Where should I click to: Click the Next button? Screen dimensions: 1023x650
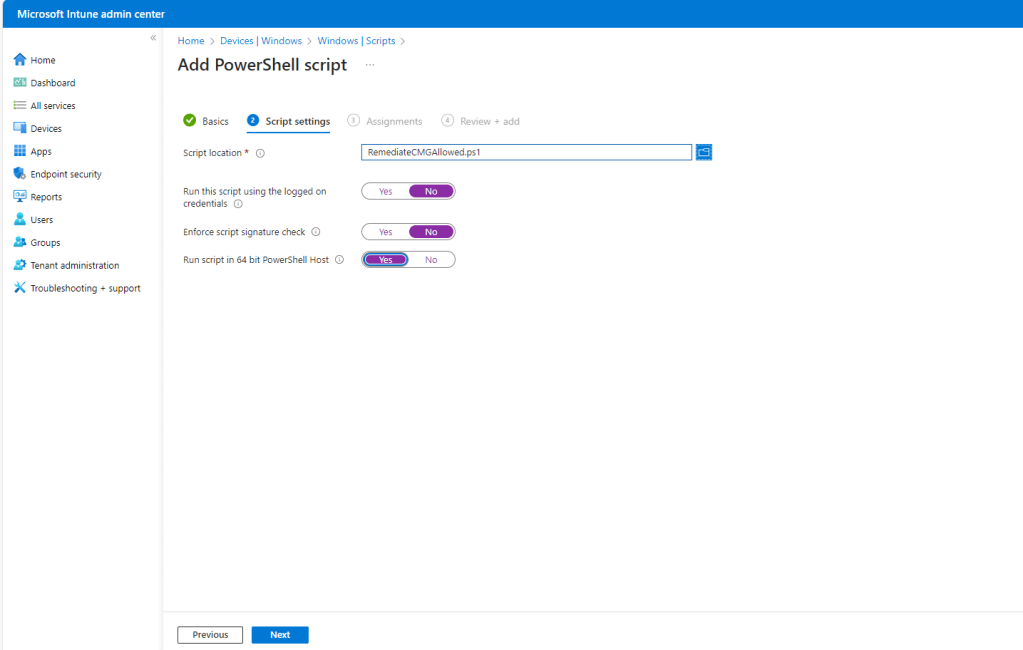(280, 635)
